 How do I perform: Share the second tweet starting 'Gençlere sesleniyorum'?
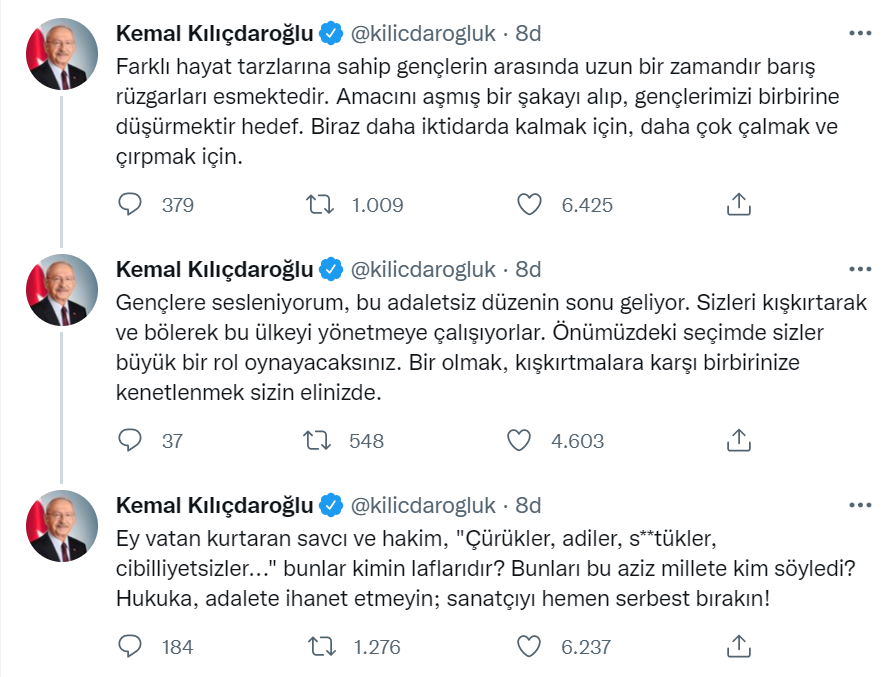(x=737, y=440)
